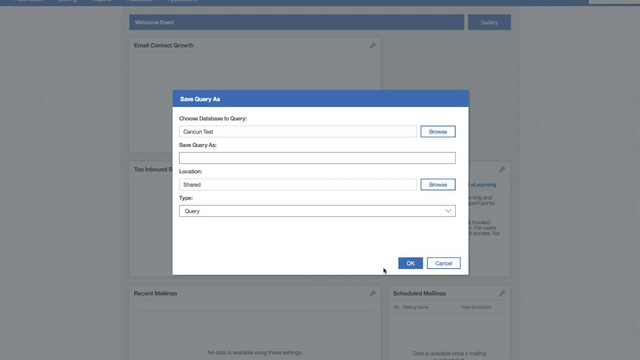Focus the Save Query As name field

pyautogui.click(x=317, y=158)
